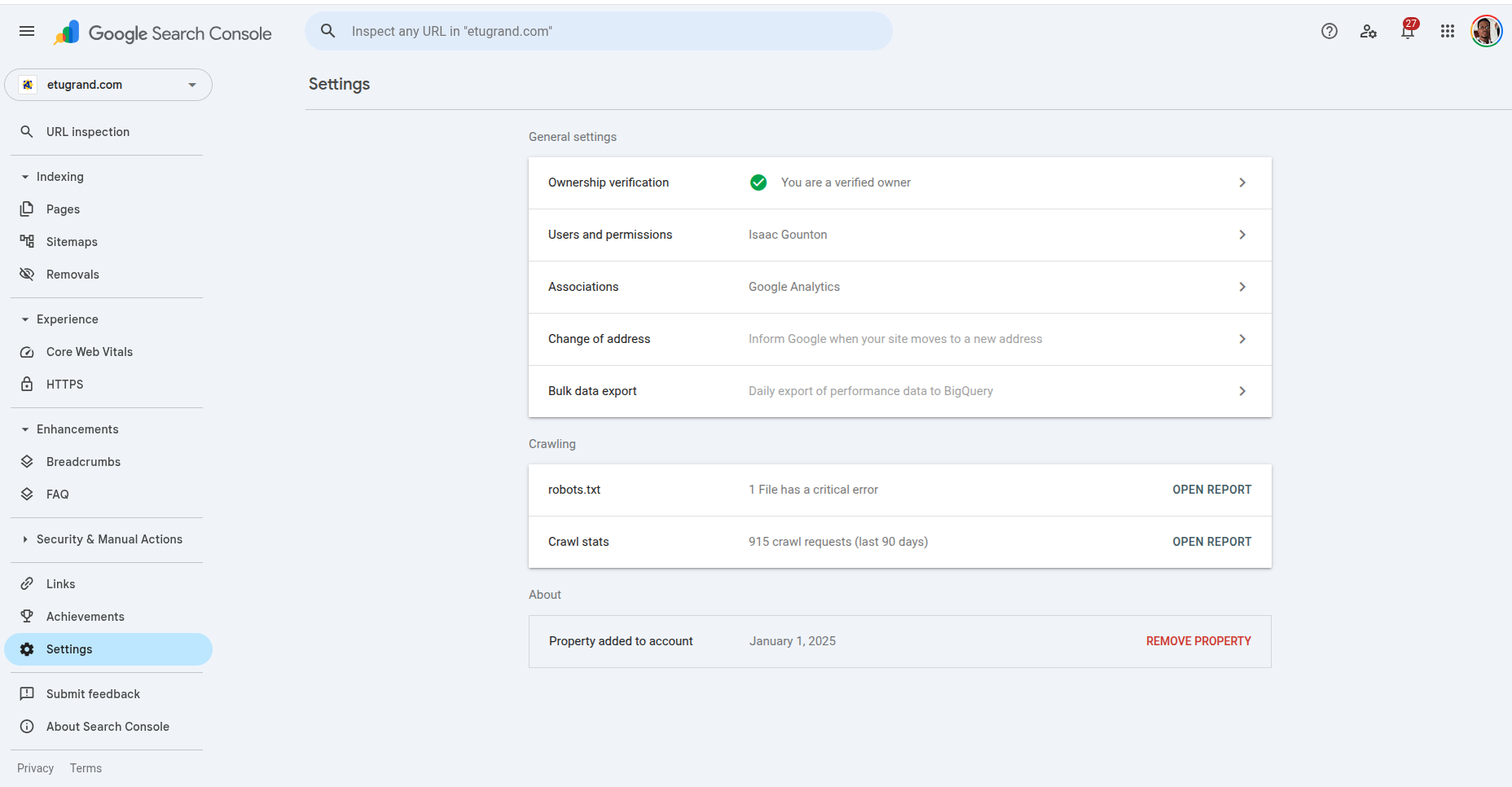Open the Google apps grid
The image size is (1512, 787).
point(1447,32)
